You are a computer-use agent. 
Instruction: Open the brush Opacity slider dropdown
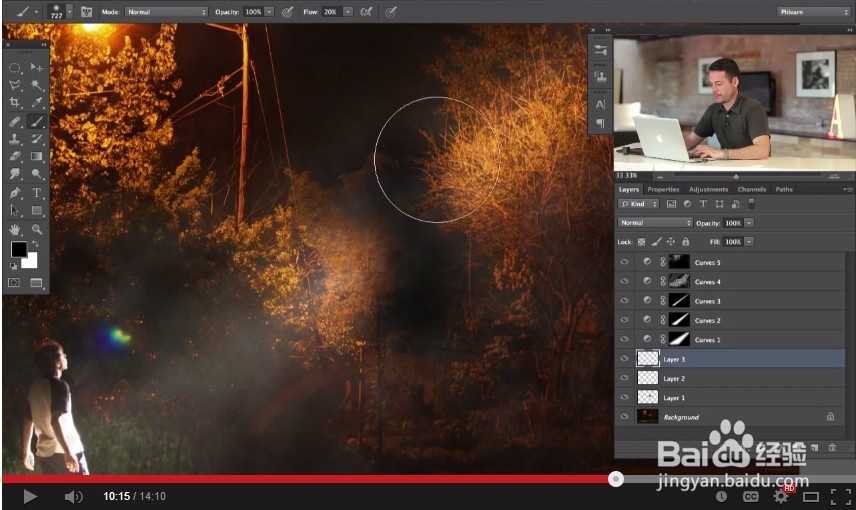(x=269, y=11)
